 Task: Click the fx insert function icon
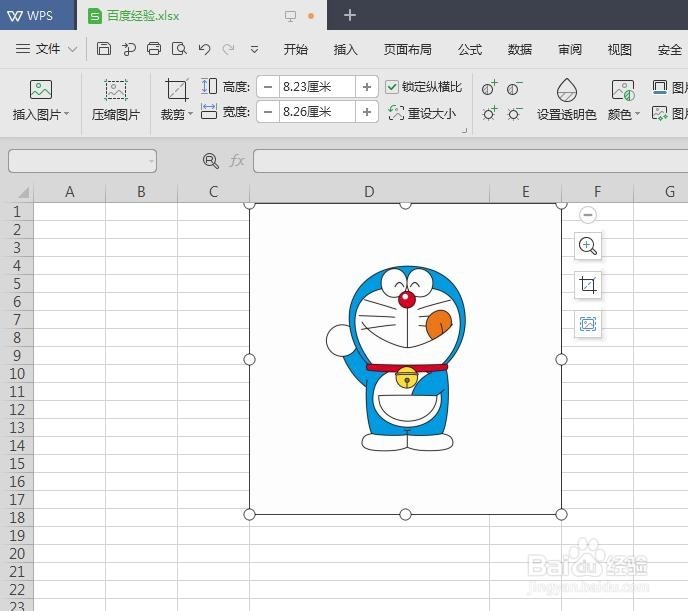coord(237,161)
